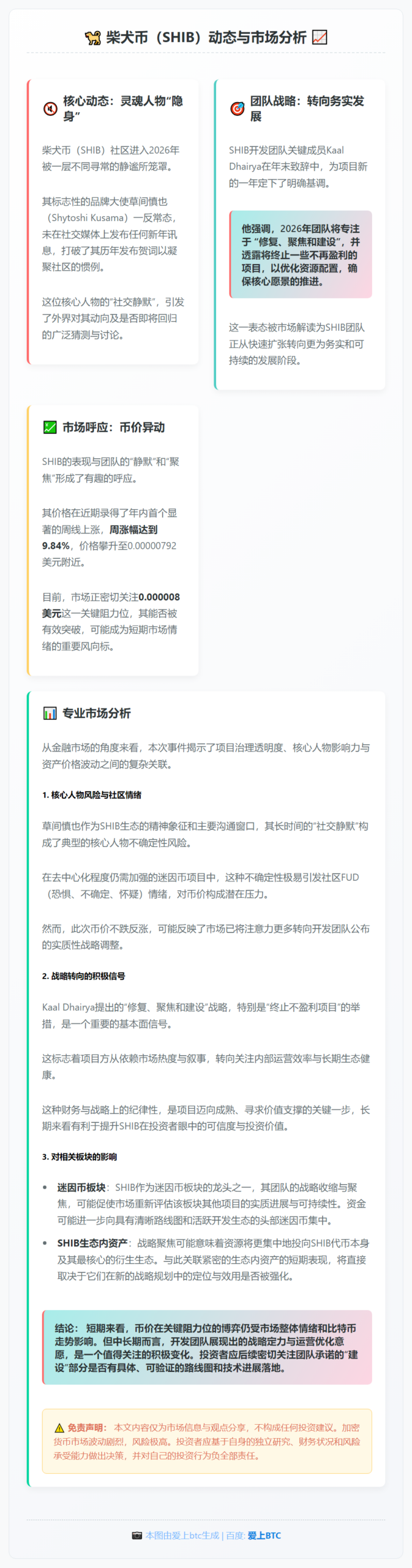412x1568 pixels.
Task: Click the bar chart icon beside 专业市场分析
Action: pyautogui.click(x=50, y=713)
